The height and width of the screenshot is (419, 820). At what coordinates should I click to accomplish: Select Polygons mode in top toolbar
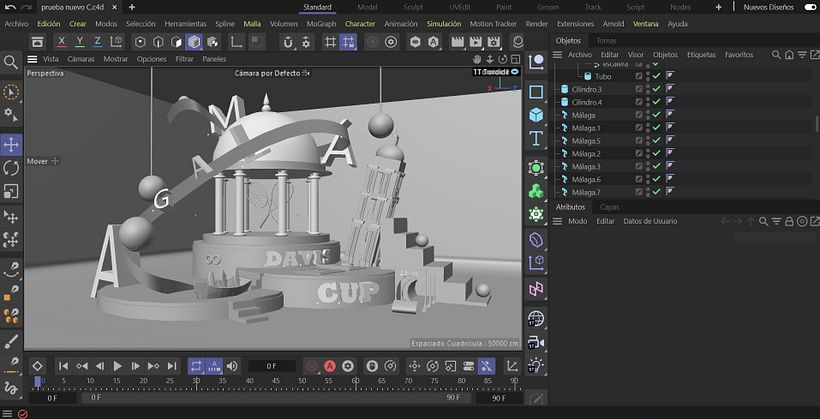click(x=176, y=42)
